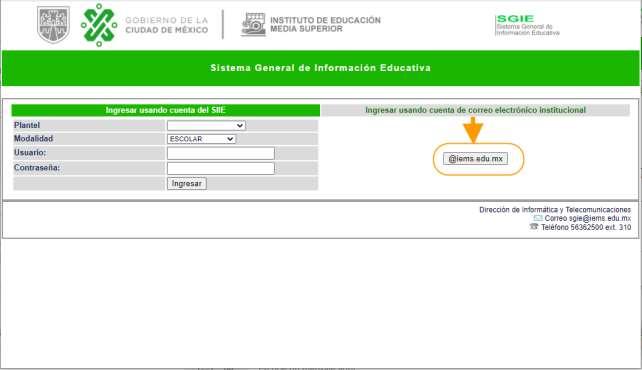Viewport: 642px width, 370px height.
Task: Click the SGIE logo at top right
Action: (527, 25)
